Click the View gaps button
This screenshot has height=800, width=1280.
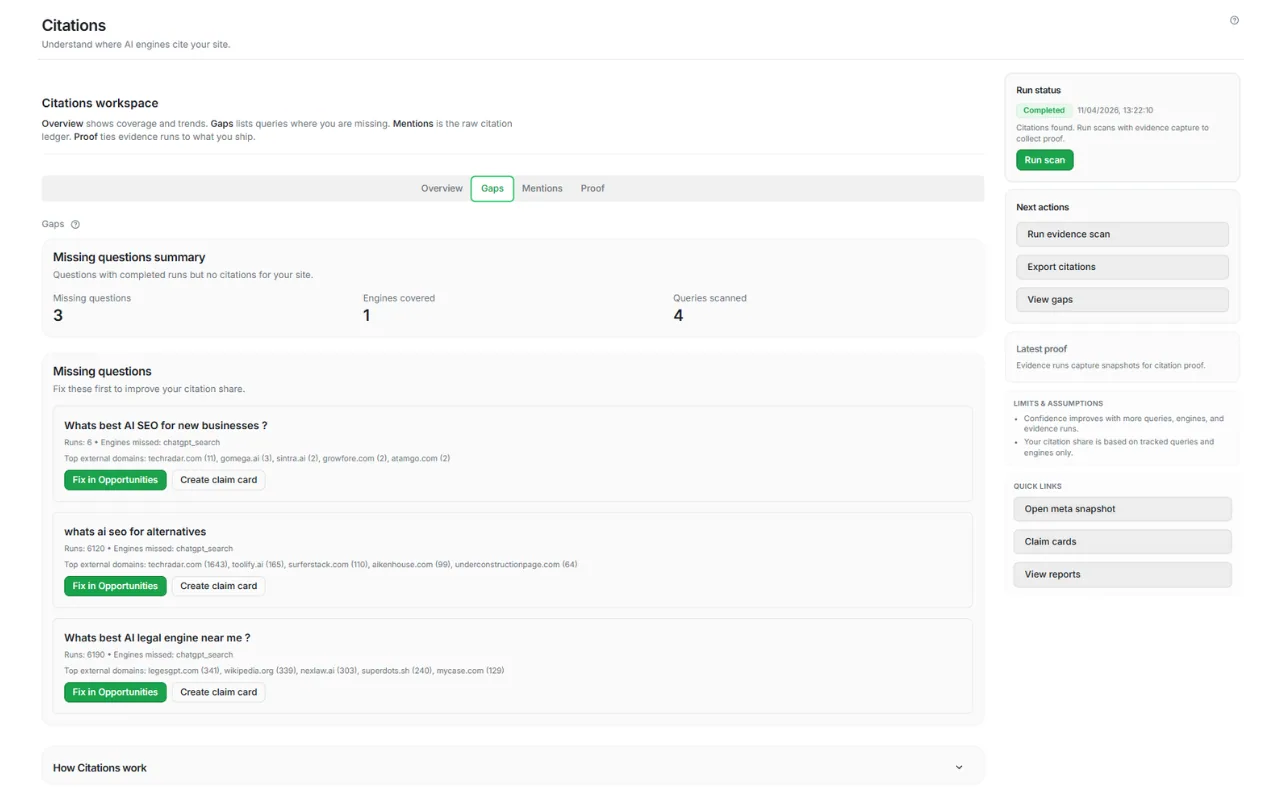(1122, 300)
